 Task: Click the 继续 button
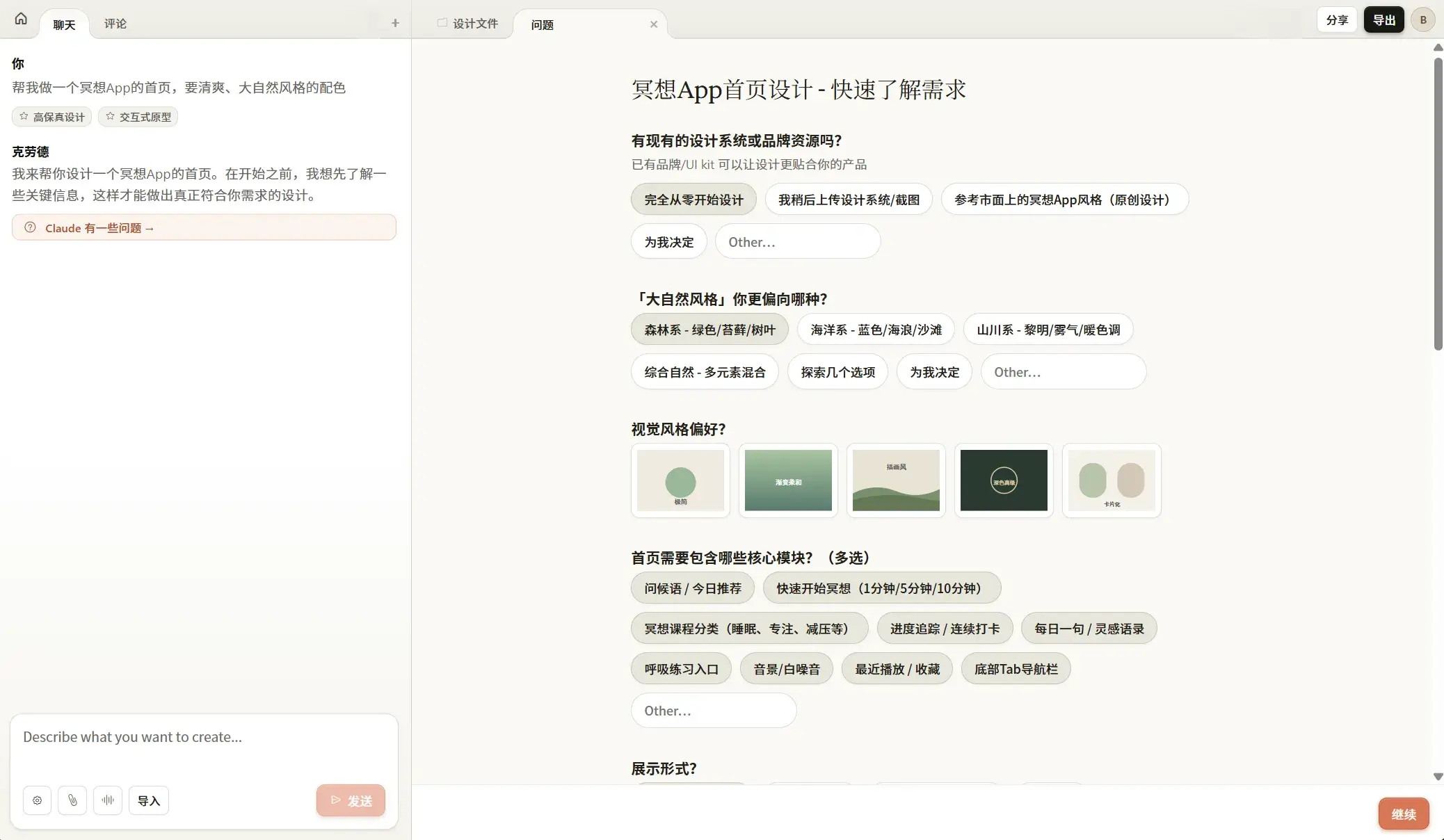coord(1403,814)
